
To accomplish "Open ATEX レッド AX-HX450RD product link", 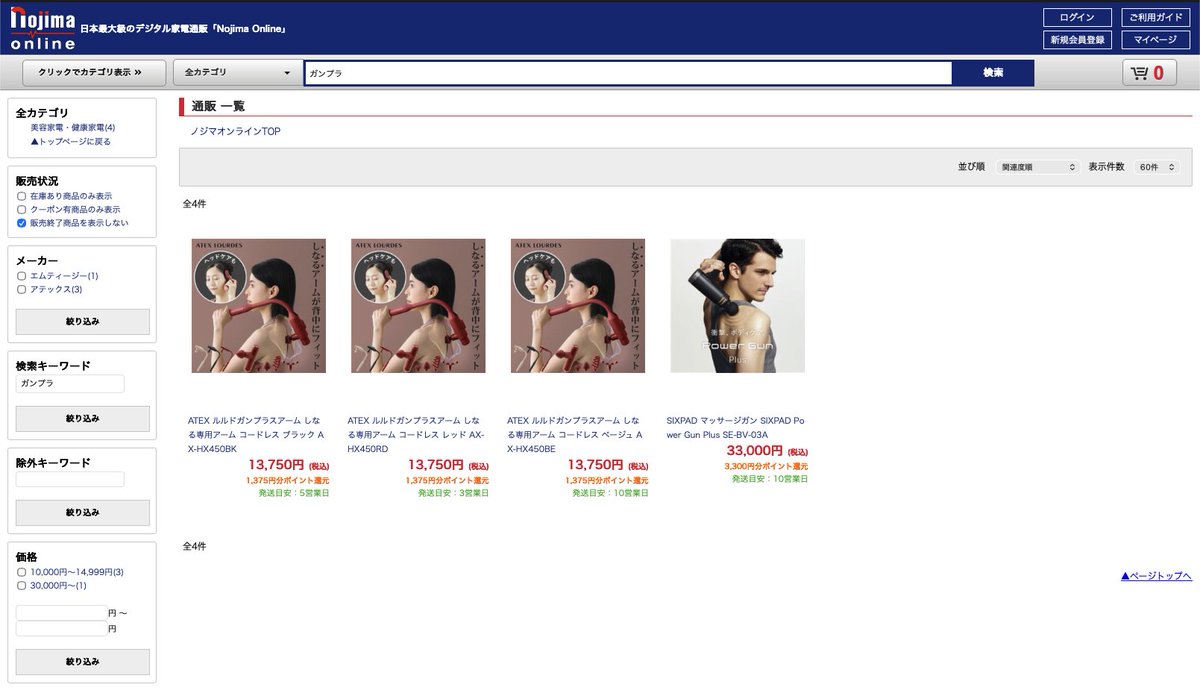I will pyautogui.click(x=418, y=435).
